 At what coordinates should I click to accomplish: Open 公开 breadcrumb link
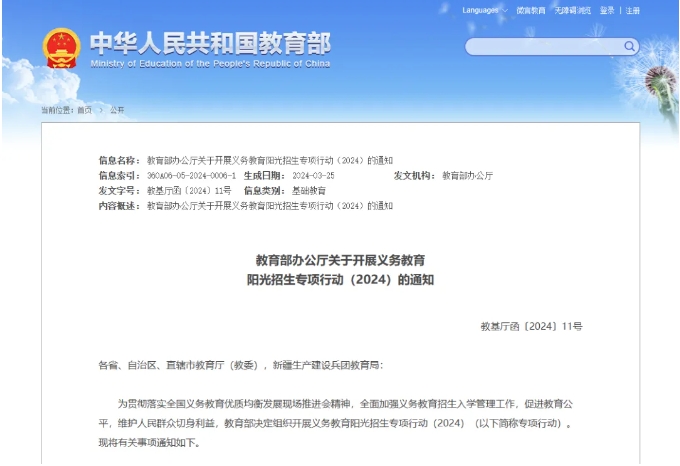[x=117, y=110]
